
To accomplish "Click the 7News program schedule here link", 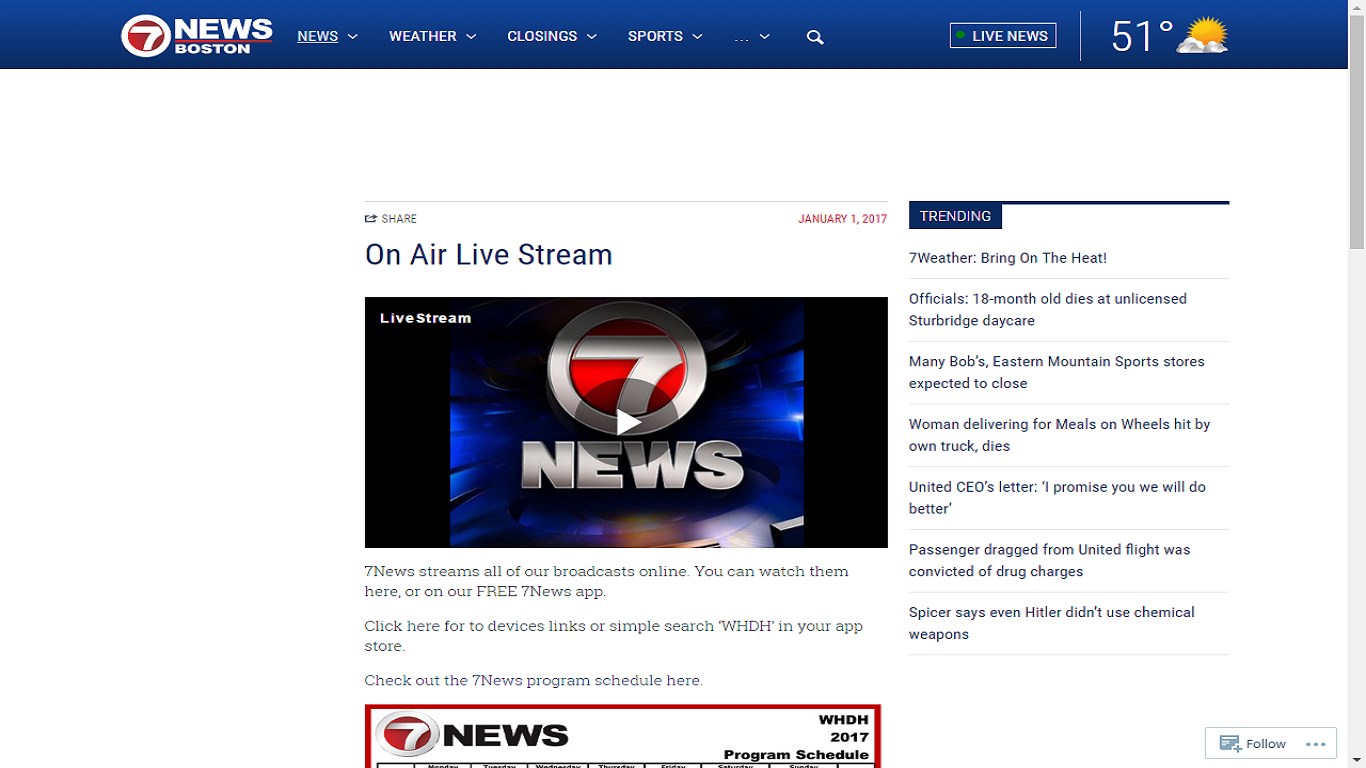I will coord(534,680).
